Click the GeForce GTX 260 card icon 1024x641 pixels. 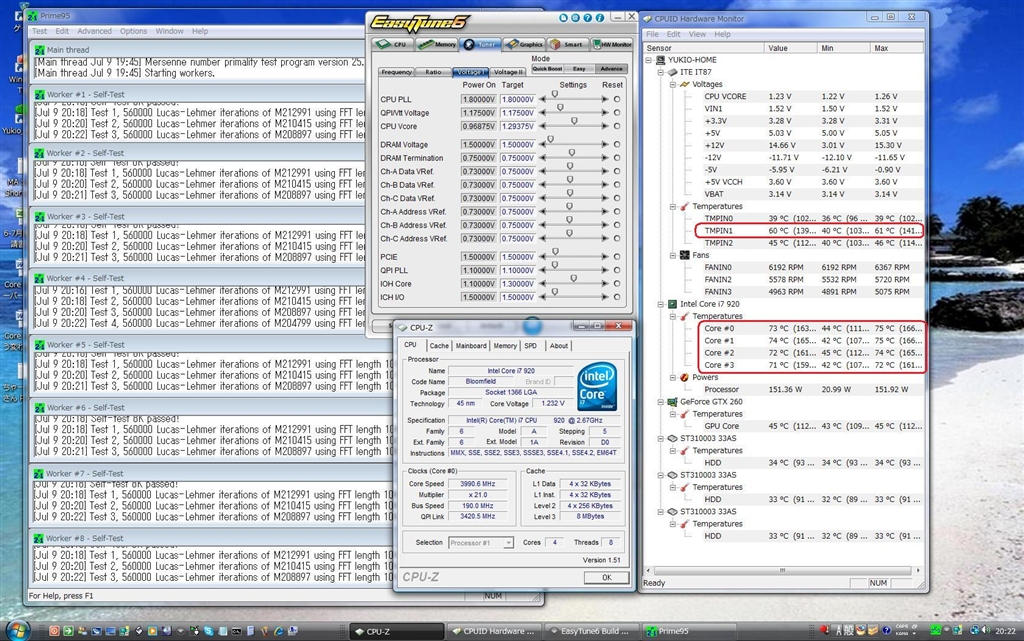[672, 402]
